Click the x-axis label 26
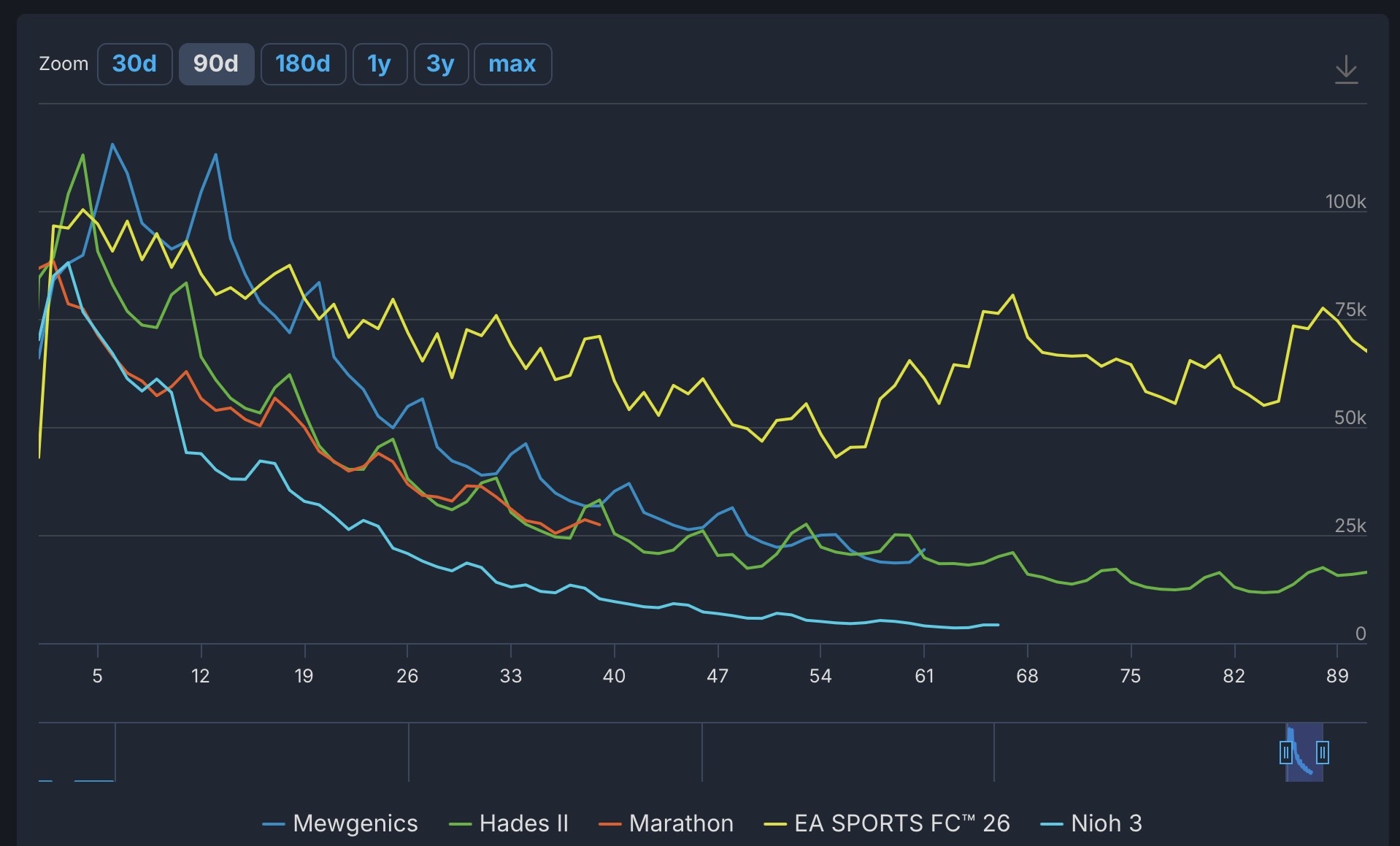 [x=407, y=676]
